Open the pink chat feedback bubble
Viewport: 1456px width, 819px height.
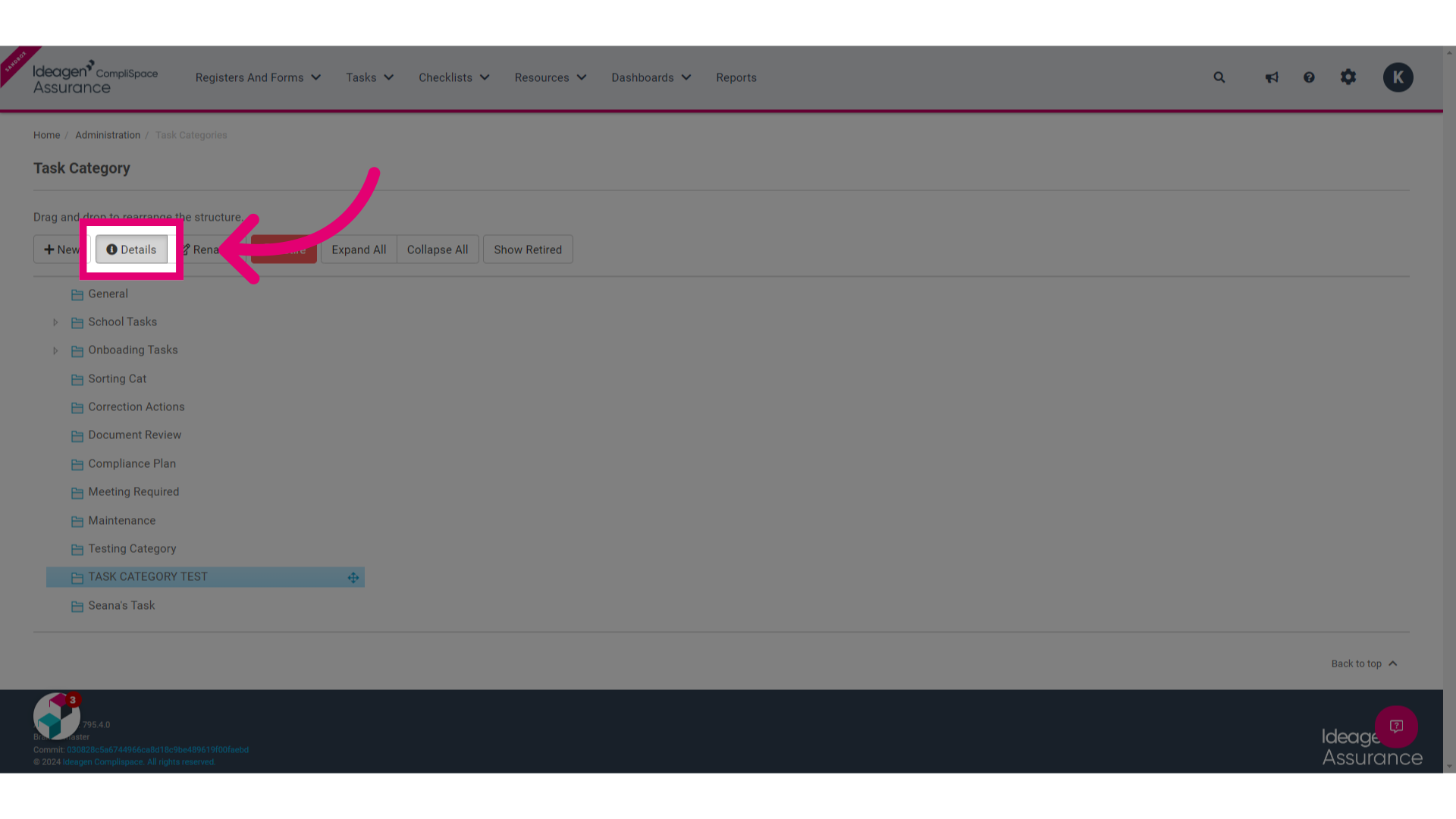point(1396,726)
